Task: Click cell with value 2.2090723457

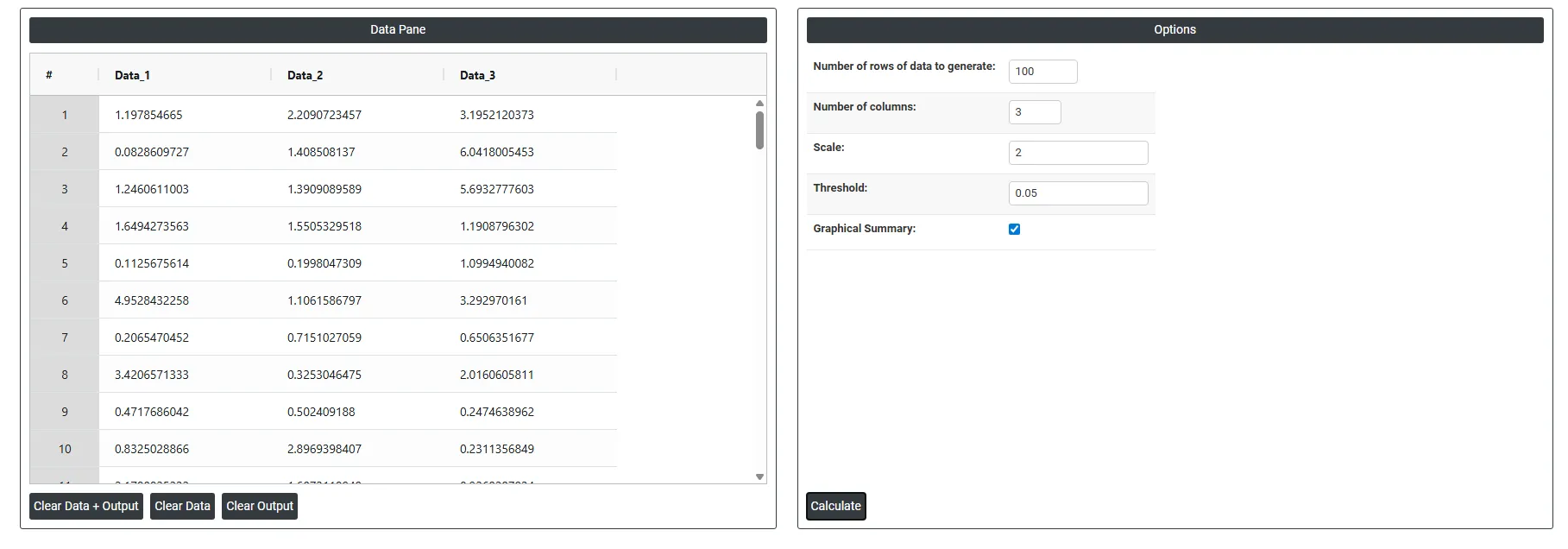Action: (x=358, y=115)
